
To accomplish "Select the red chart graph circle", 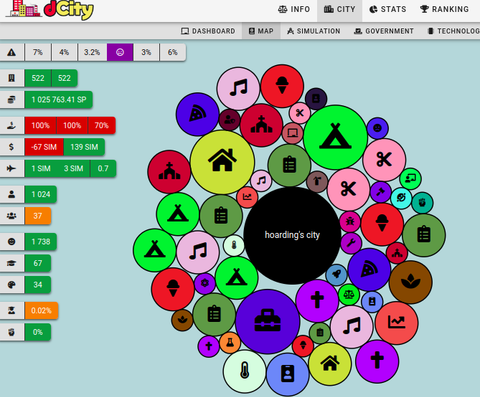I will (396, 323).
